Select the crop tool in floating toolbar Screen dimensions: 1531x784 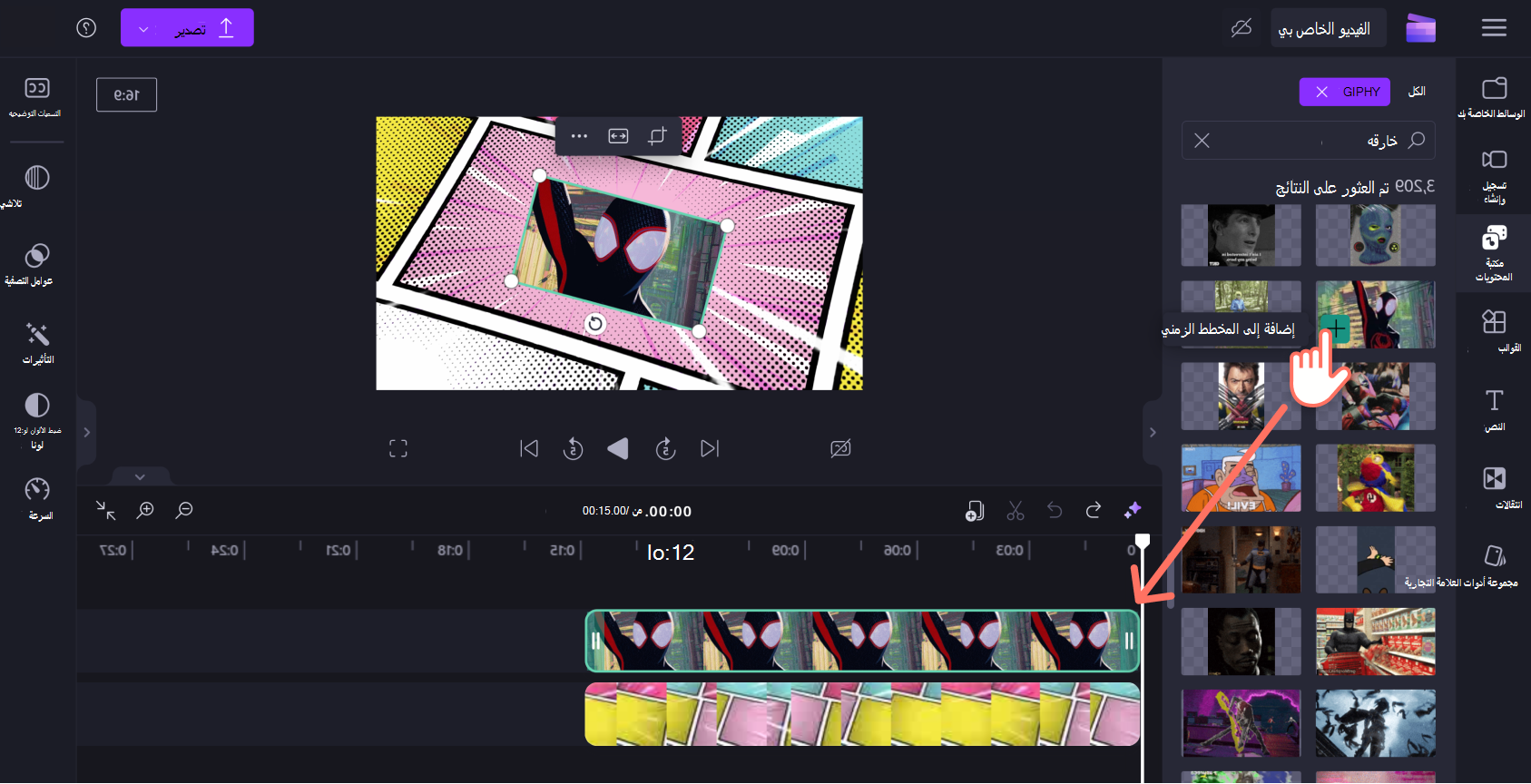point(657,136)
